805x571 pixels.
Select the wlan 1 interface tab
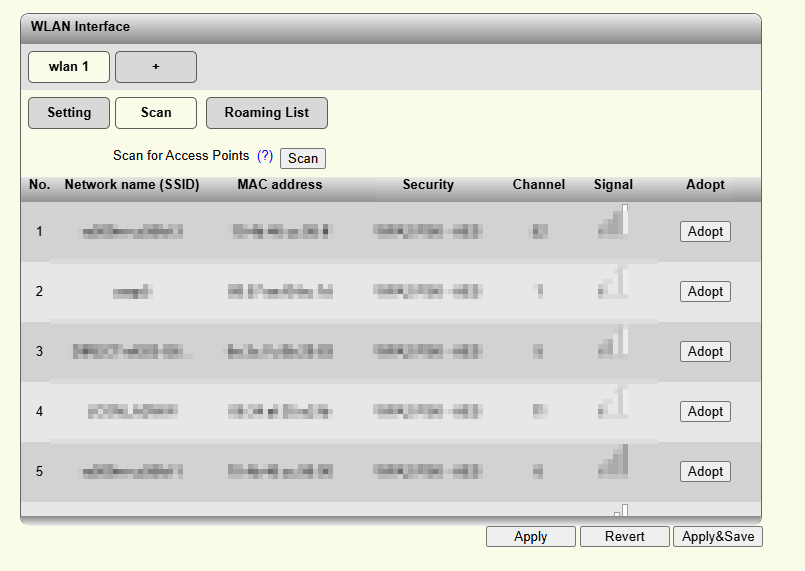coord(69,67)
